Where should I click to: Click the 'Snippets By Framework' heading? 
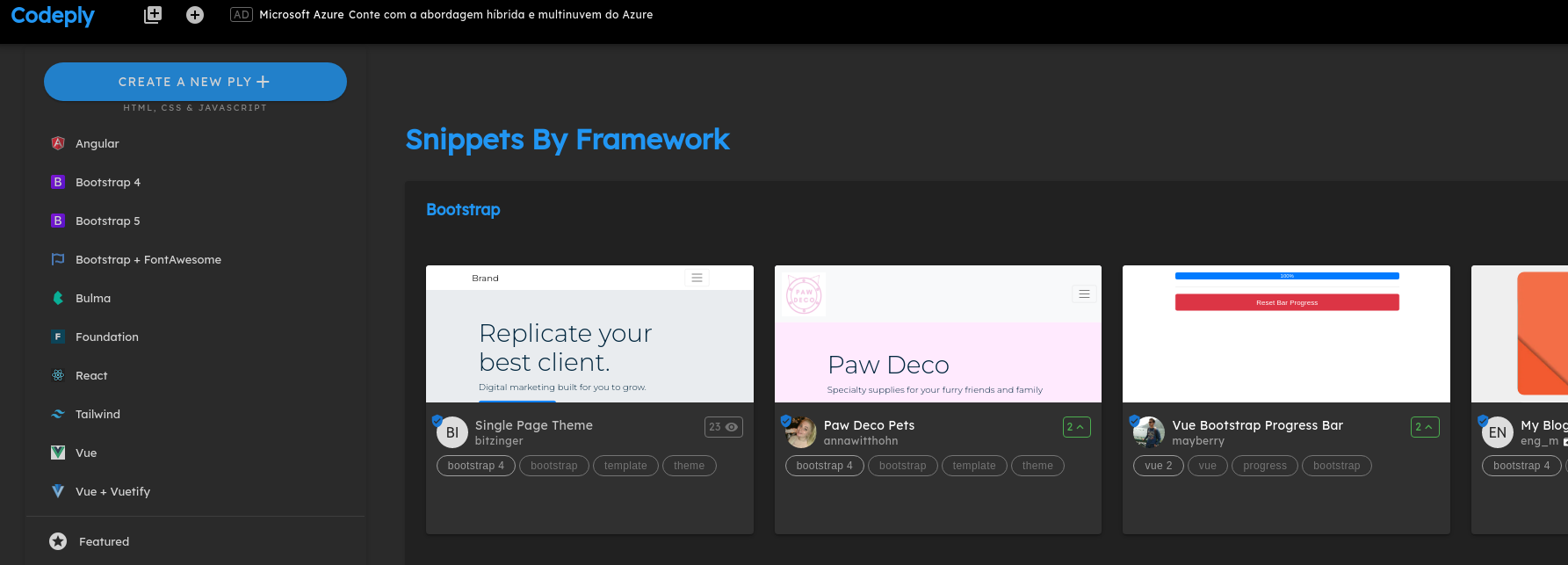[567, 140]
